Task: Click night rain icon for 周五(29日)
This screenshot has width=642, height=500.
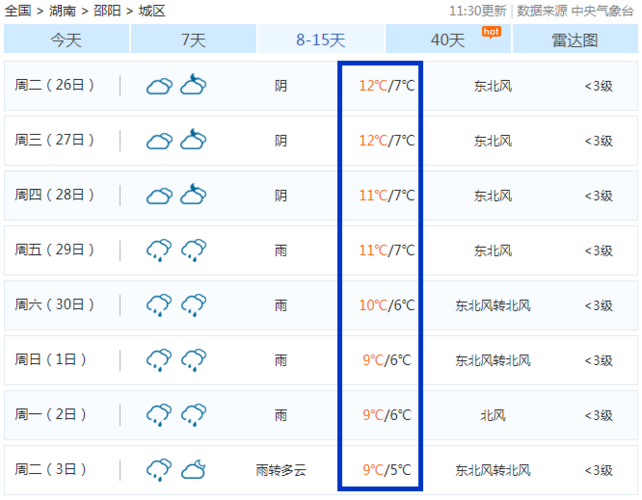Action: pos(194,250)
